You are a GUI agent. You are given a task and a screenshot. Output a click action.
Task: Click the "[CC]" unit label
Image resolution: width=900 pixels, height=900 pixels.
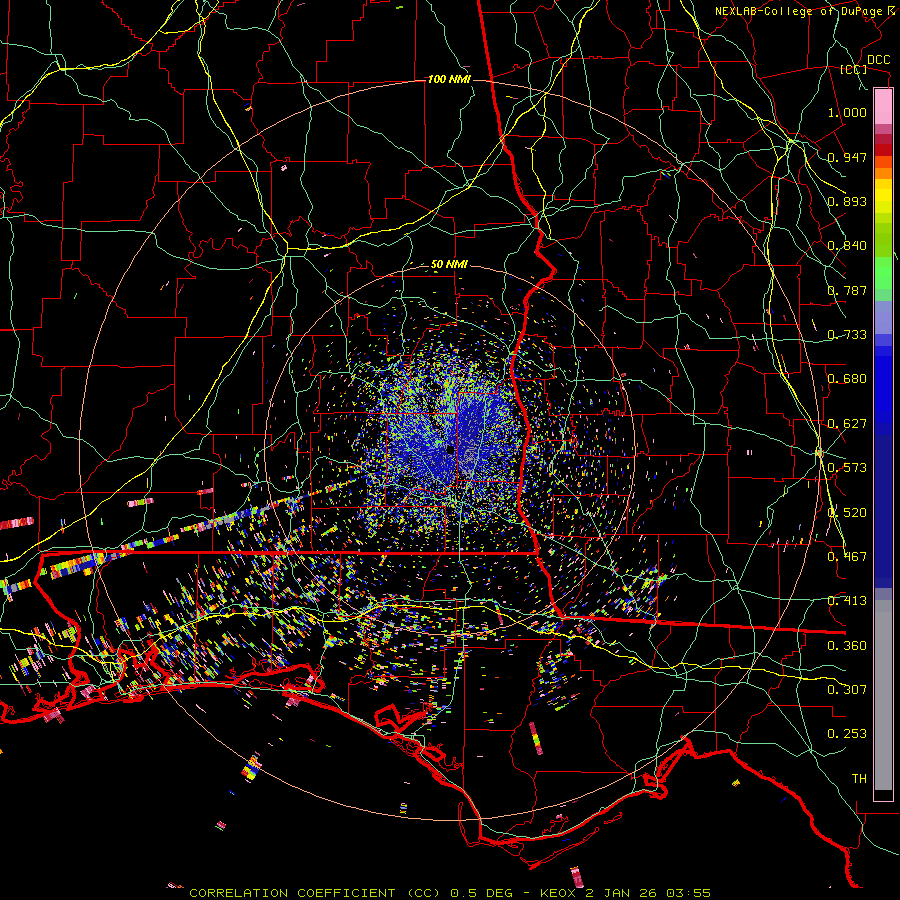pos(854,70)
